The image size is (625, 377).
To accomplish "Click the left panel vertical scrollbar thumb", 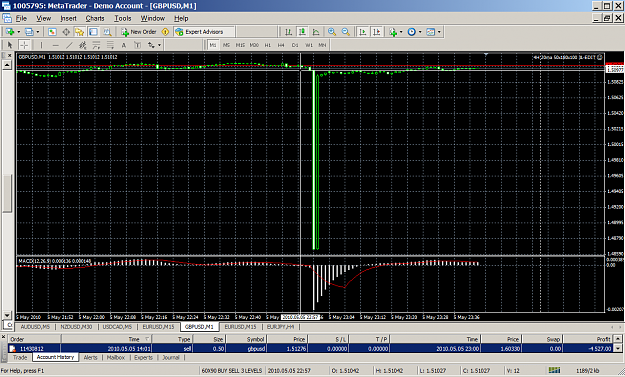I will point(7,193).
